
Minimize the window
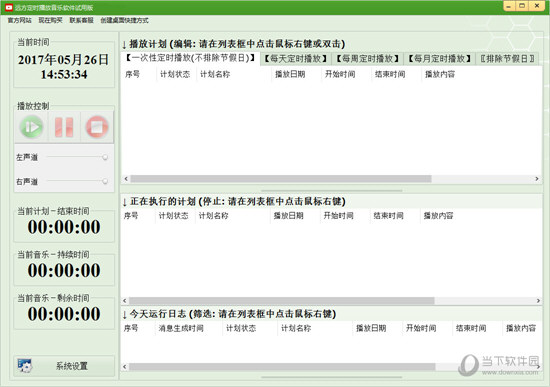509,6
